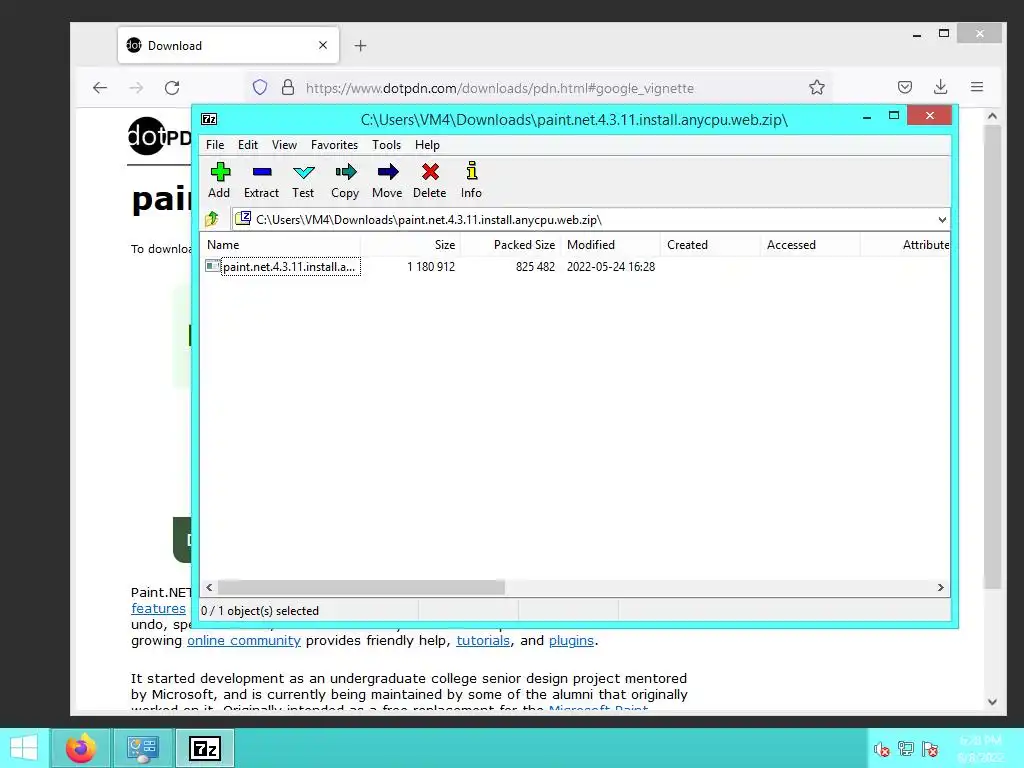
Task: Open the Info dialog icon
Action: click(x=471, y=180)
